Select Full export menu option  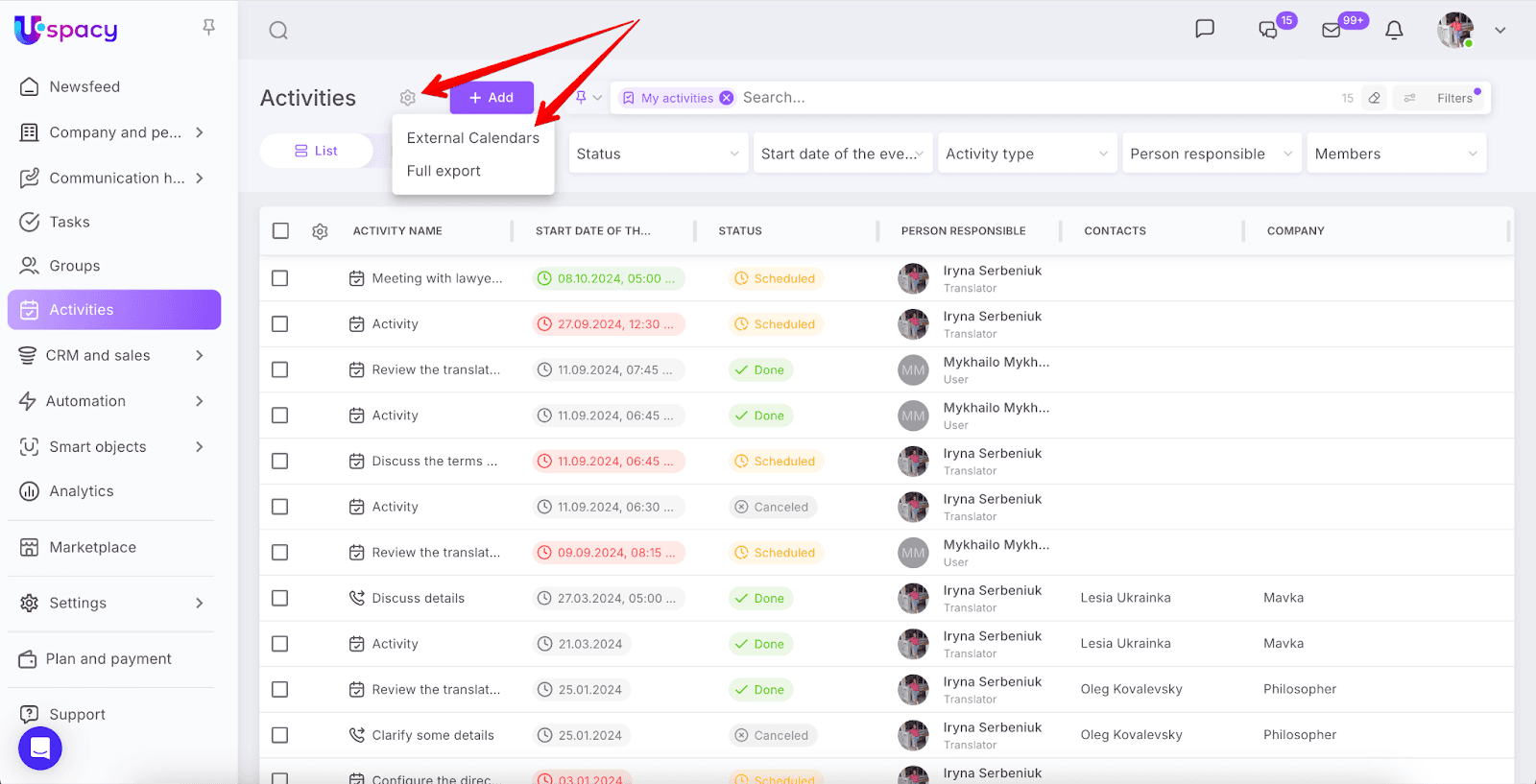point(444,171)
